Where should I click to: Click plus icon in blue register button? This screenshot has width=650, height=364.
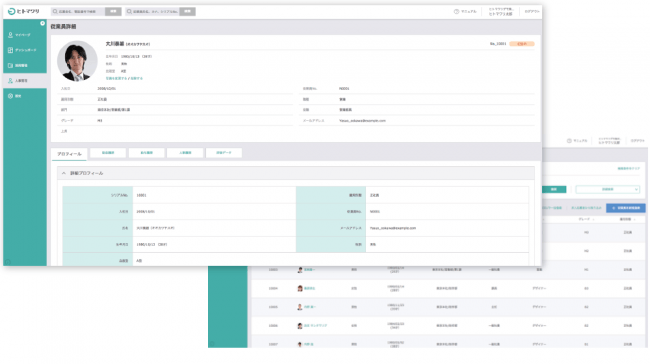tap(614, 208)
